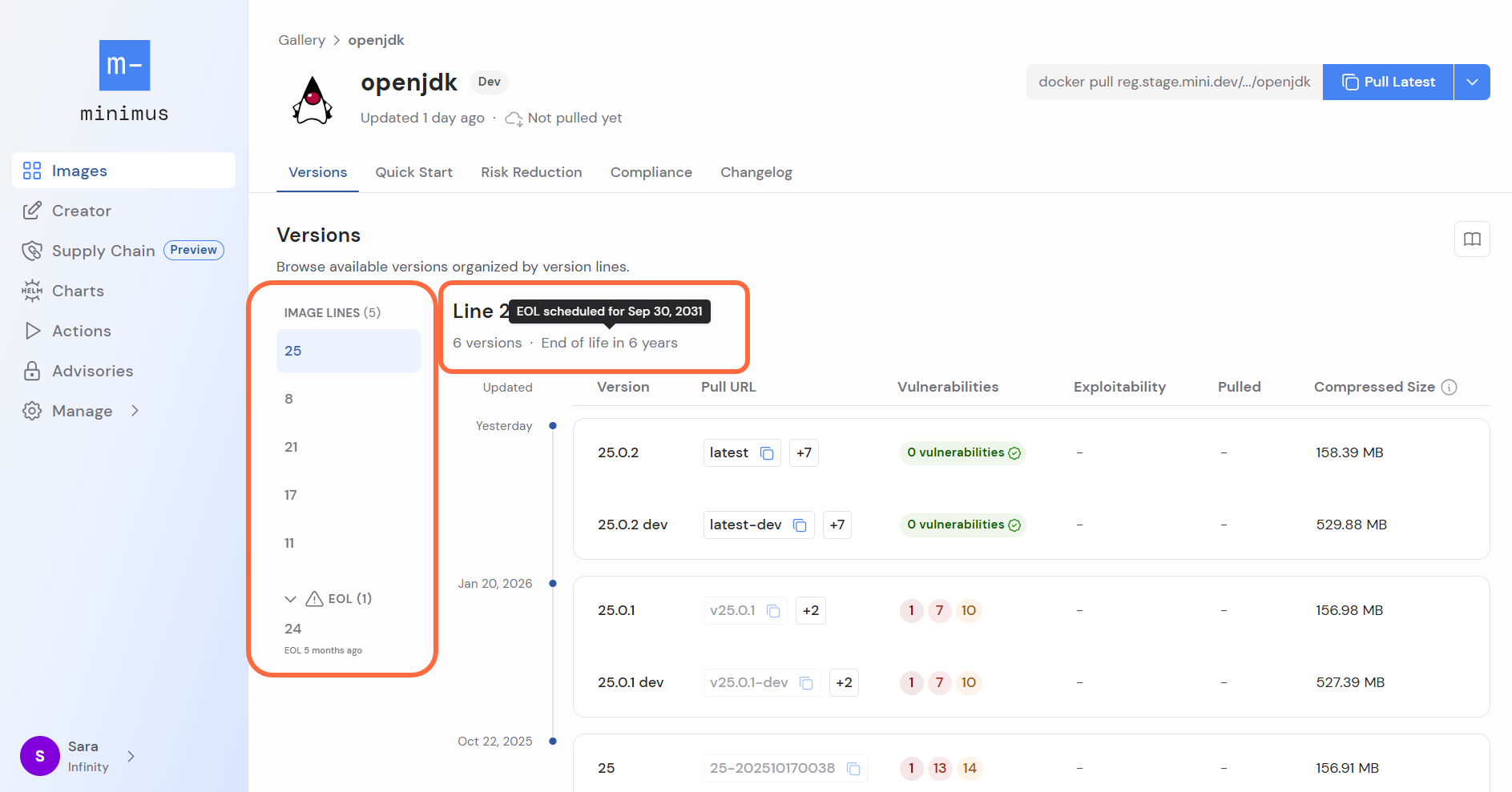The image size is (1512, 792).
Task: Click the docker pull command field
Action: [x=1174, y=82]
